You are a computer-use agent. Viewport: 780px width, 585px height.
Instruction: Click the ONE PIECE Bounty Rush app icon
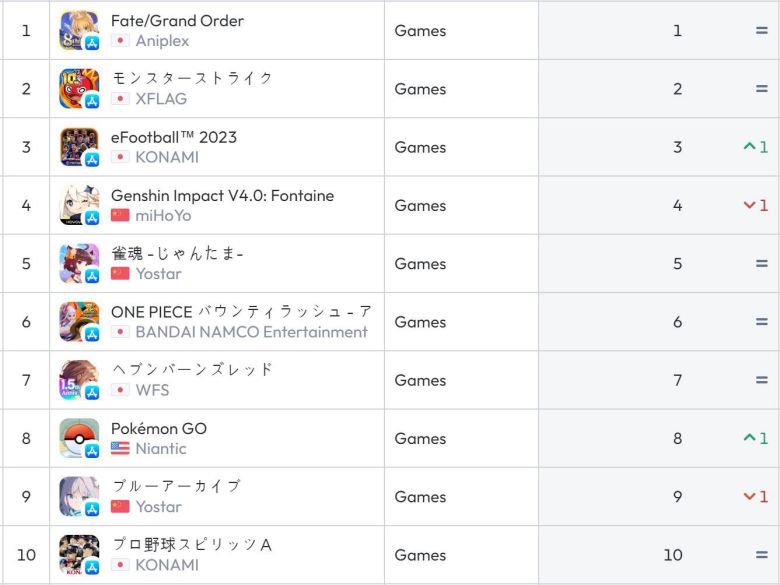pyautogui.click(x=79, y=322)
